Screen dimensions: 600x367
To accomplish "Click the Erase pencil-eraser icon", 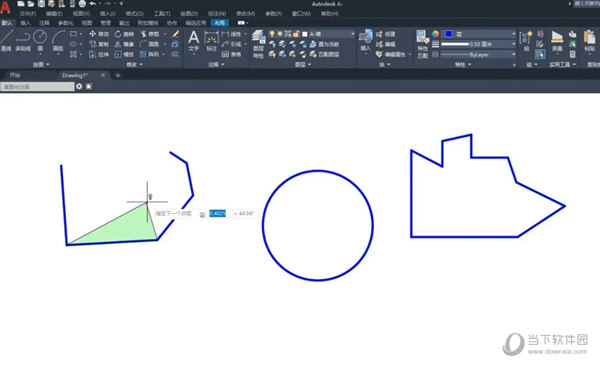I will point(176,34).
